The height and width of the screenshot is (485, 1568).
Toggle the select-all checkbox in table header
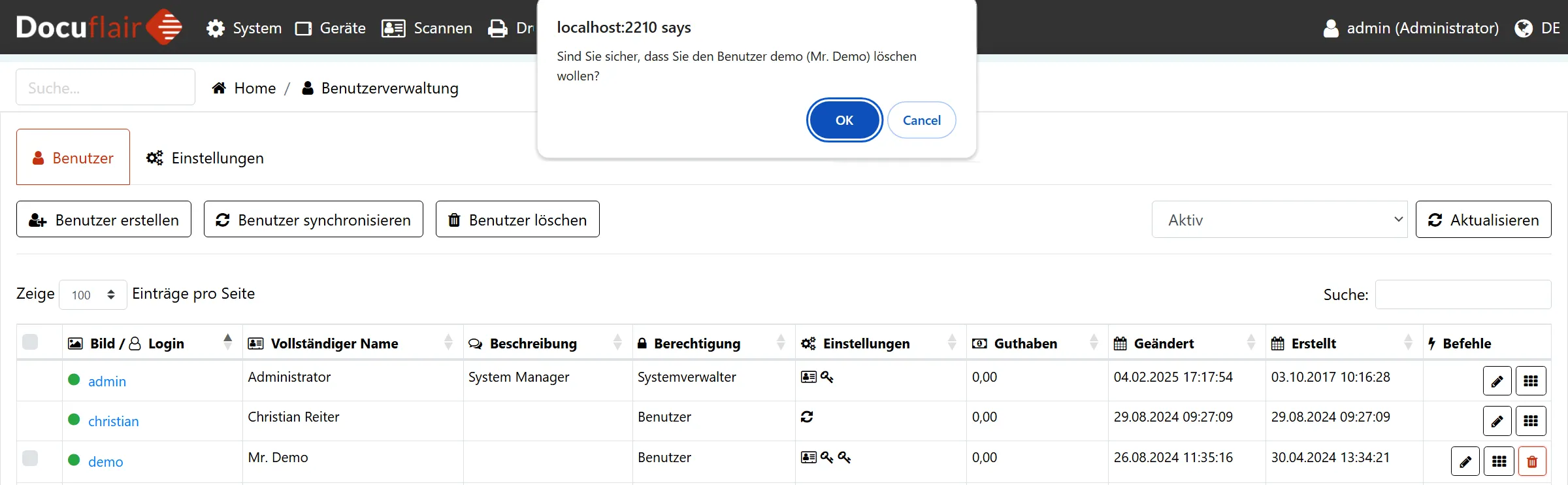(x=30, y=343)
